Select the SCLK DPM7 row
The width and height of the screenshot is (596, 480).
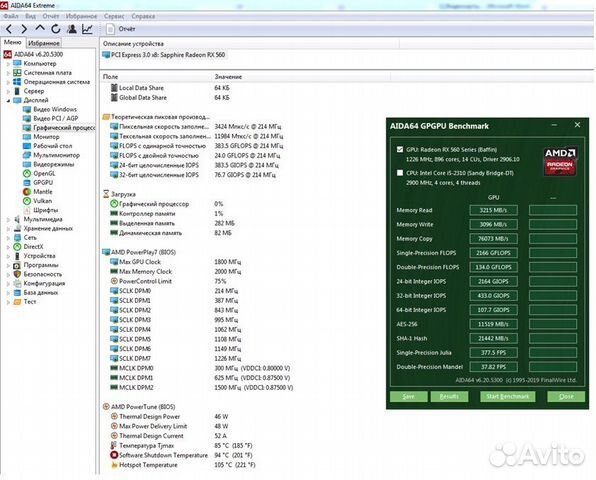pos(175,358)
